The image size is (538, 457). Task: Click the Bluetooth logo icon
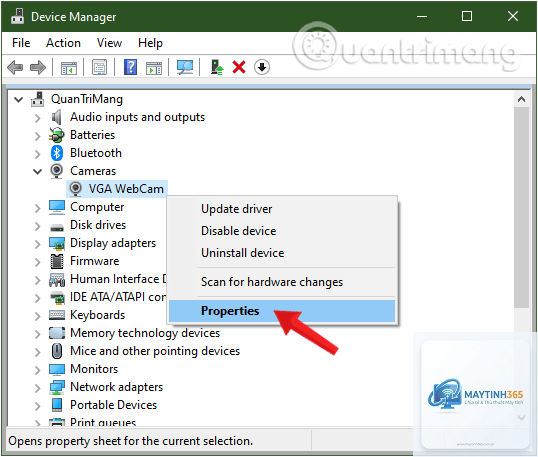point(57,153)
